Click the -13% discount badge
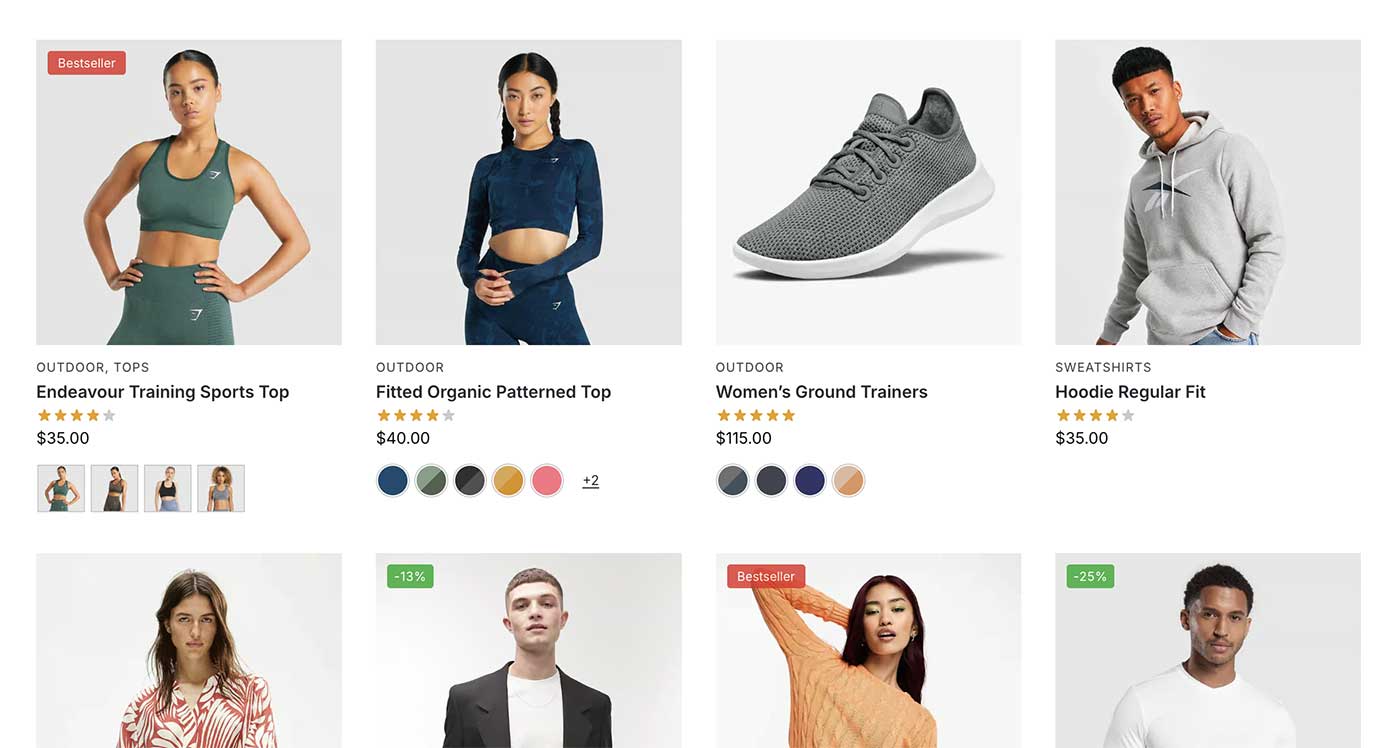The height and width of the screenshot is (748, 1400). [409, 576]
